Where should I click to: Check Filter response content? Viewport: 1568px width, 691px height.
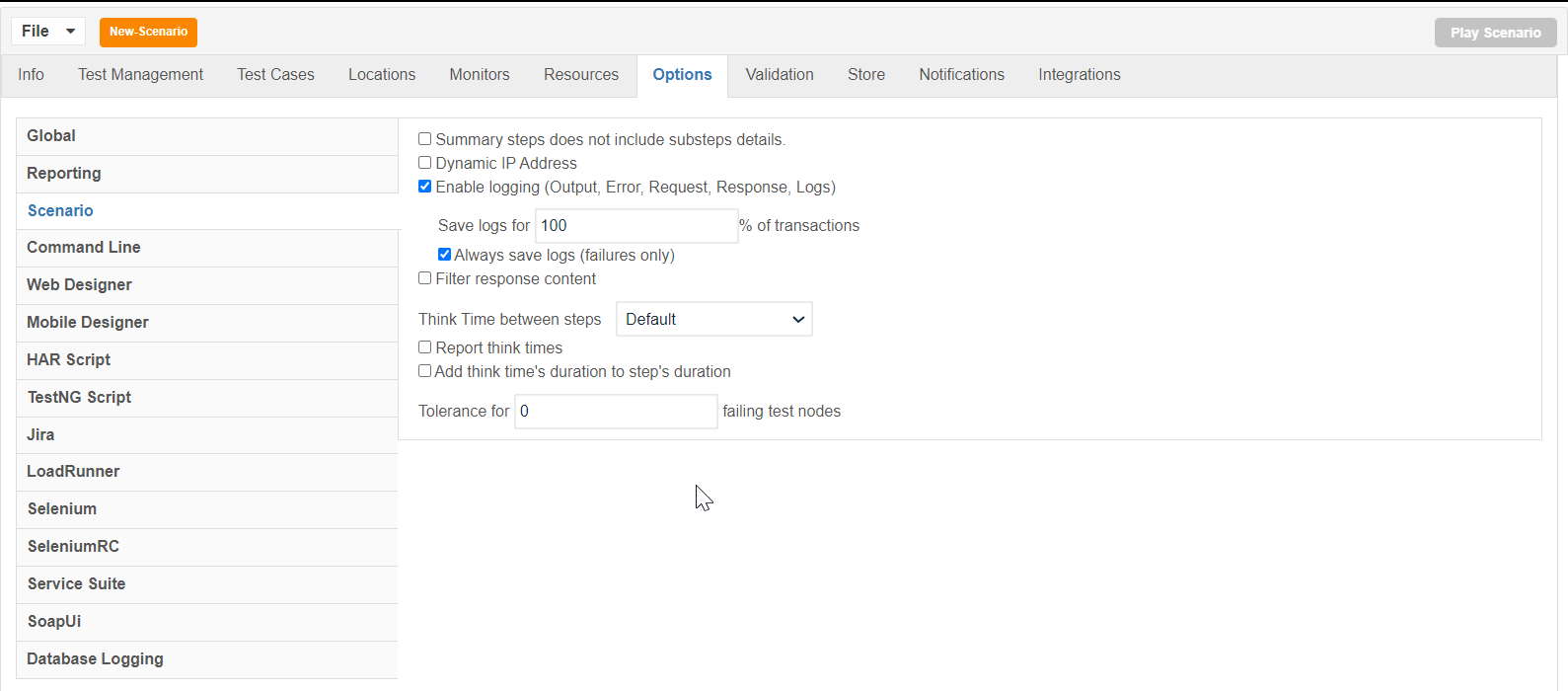[425, 278]
